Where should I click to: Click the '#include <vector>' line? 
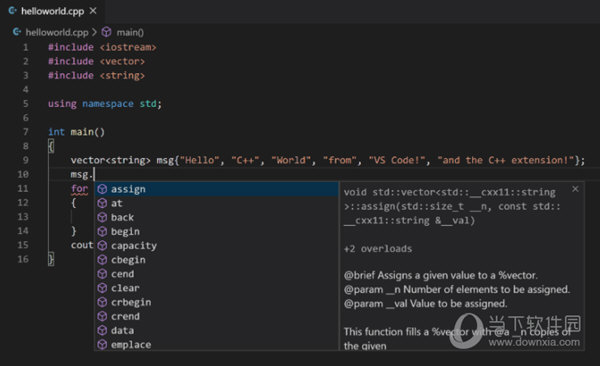(x=96, y=61)
